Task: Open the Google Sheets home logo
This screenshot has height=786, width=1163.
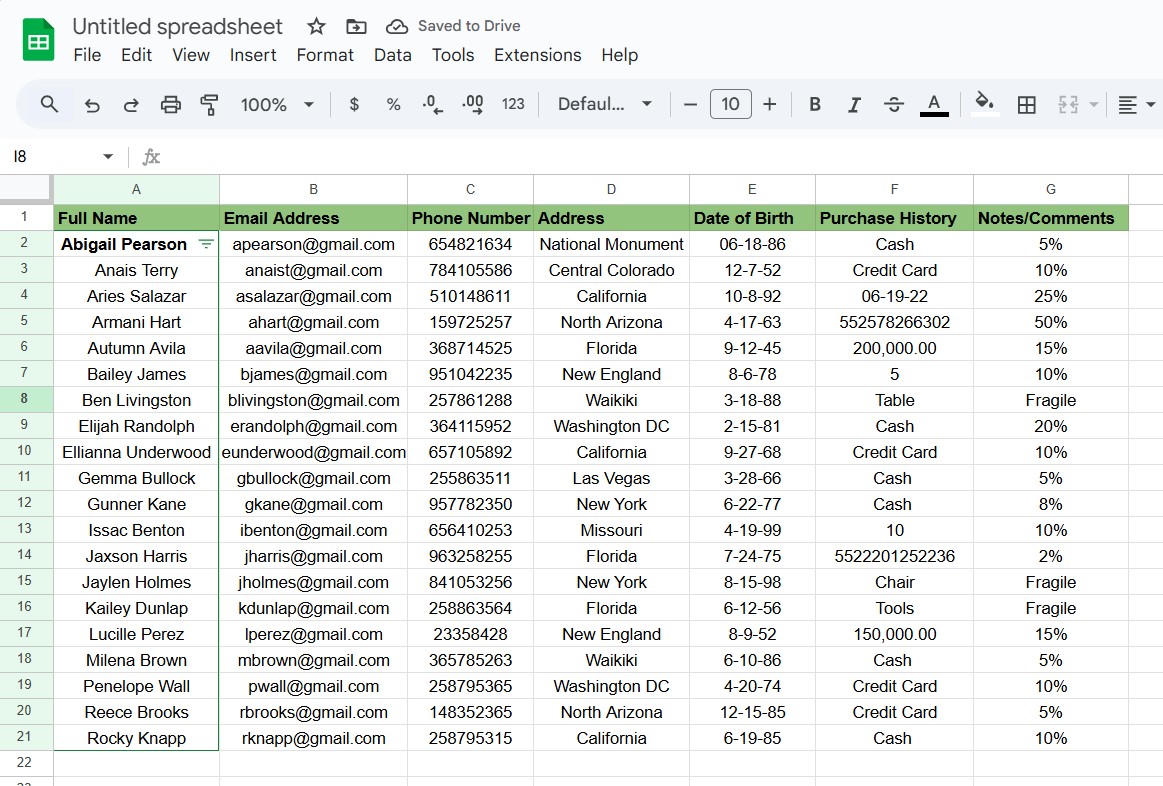Action: point(38,40)
